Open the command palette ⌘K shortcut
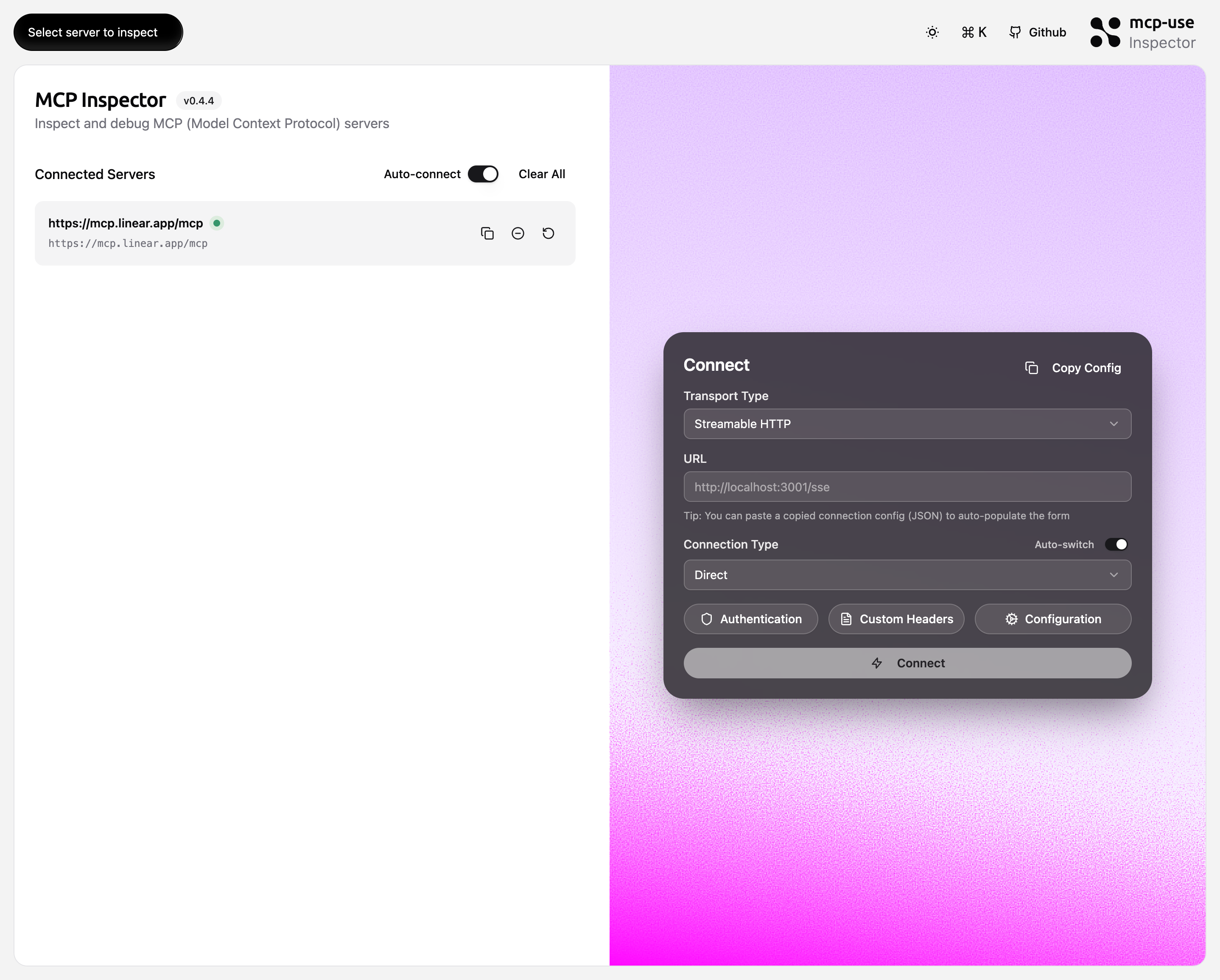 pos(973,32)
